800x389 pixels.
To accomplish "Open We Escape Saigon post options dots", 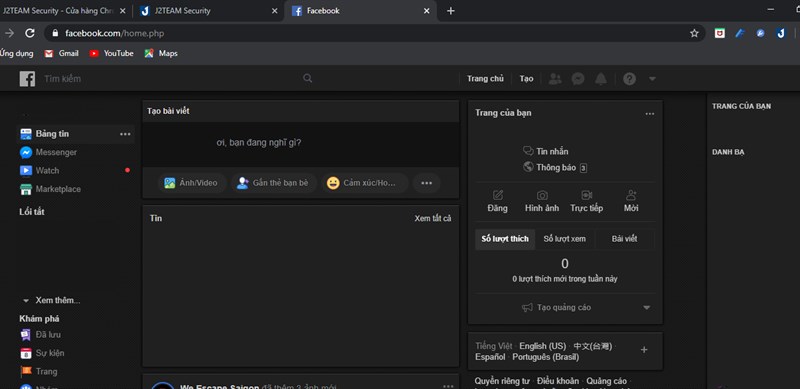I will coord(448,386).
